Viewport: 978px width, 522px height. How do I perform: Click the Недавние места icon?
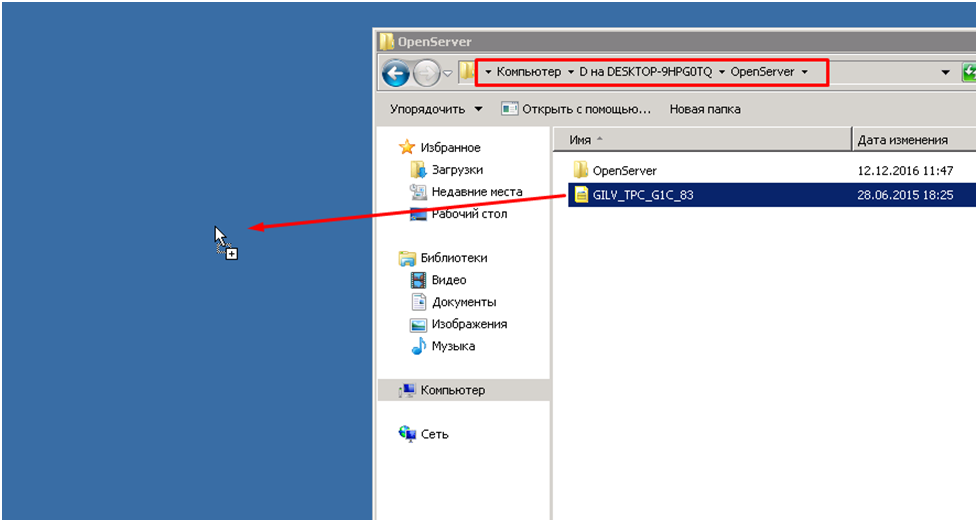pyautogui.click(x=418, y=191)
